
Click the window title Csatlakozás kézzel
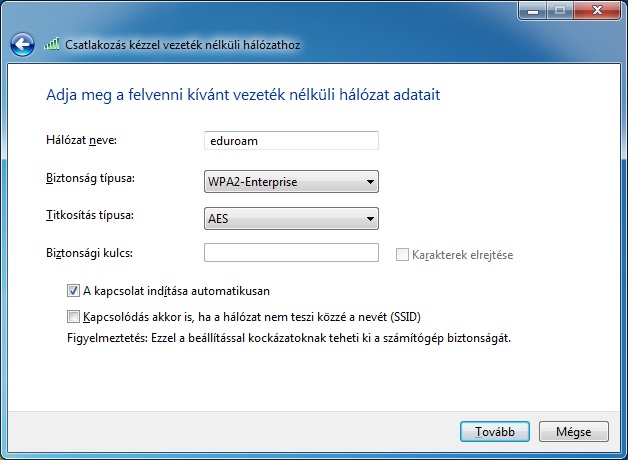pyautogui.click(x=183, y=44)
